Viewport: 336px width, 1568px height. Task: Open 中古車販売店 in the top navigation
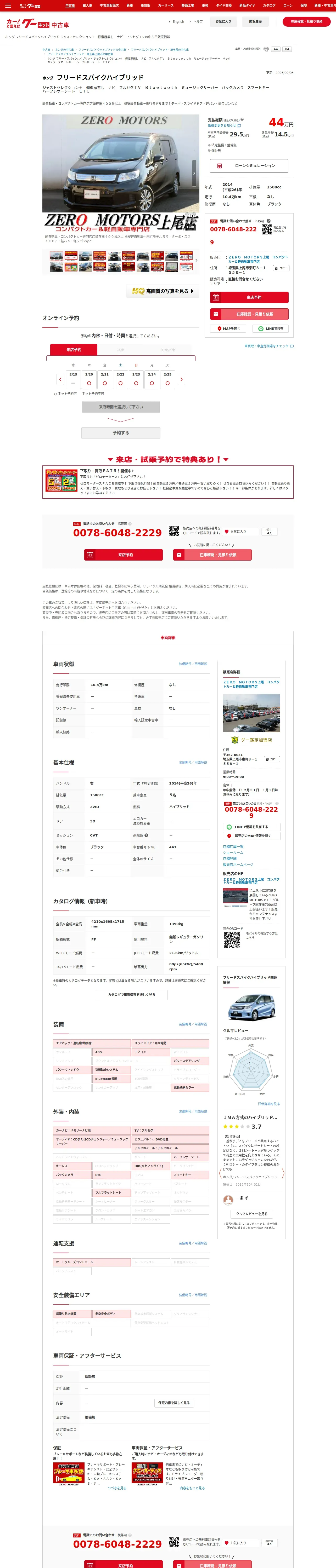point(109,5)
